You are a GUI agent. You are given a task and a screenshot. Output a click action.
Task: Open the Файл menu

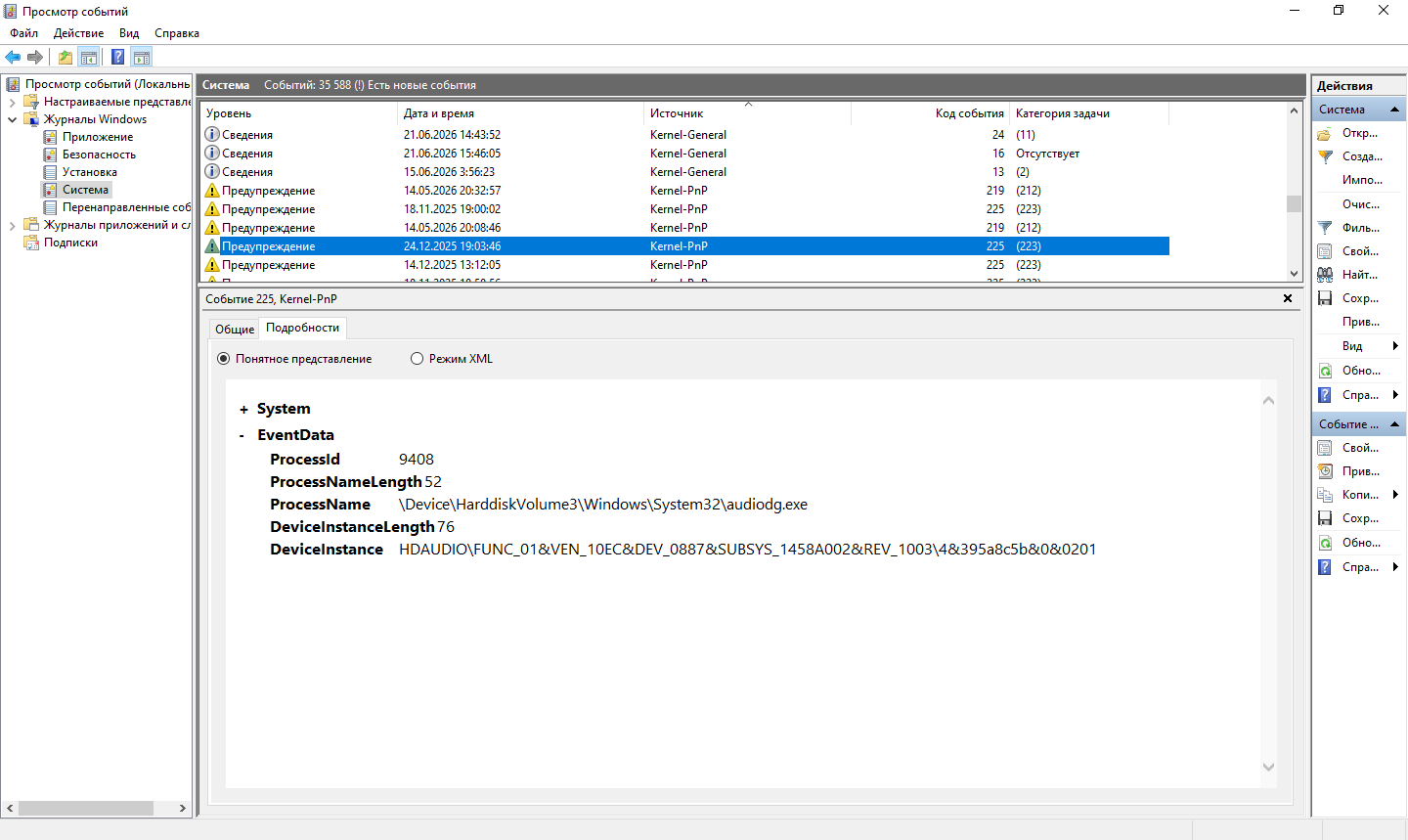pos(24,33)
